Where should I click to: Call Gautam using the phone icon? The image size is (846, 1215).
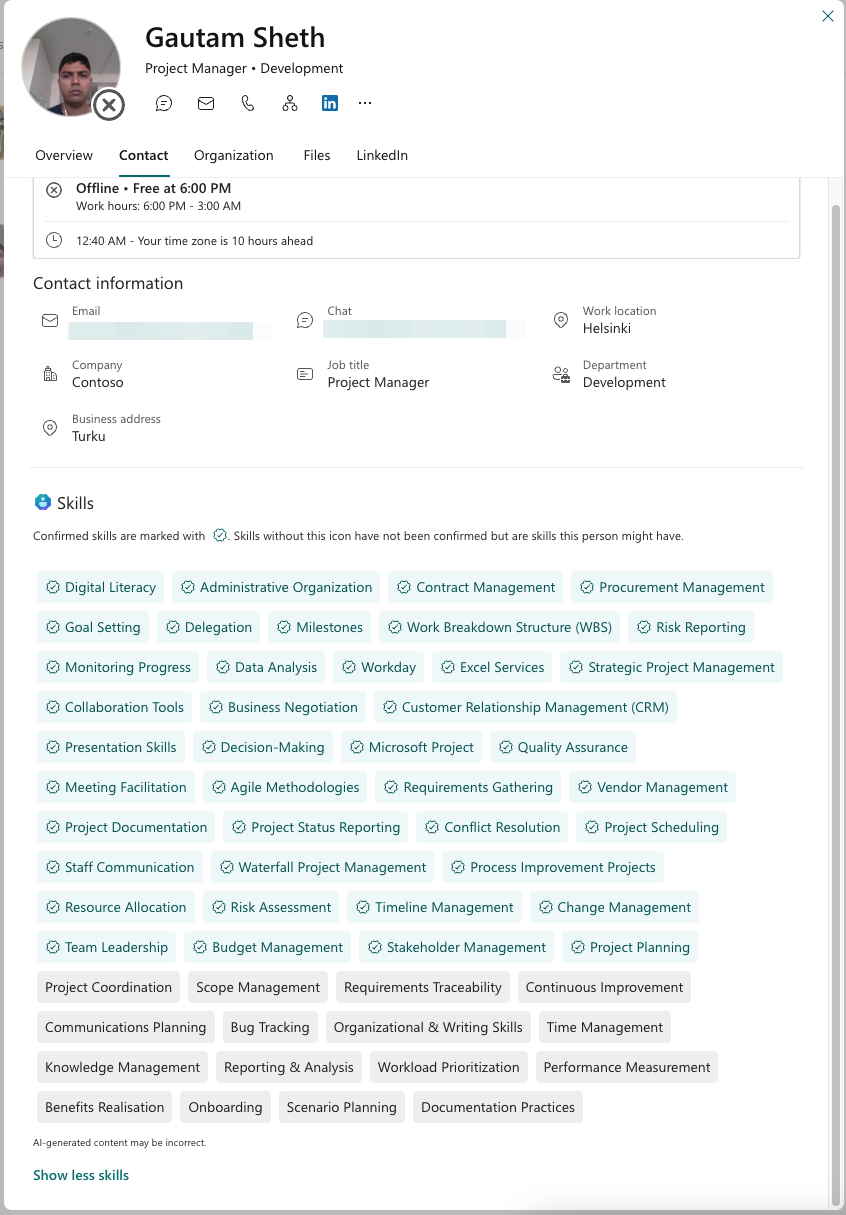[x=248, y=103]
